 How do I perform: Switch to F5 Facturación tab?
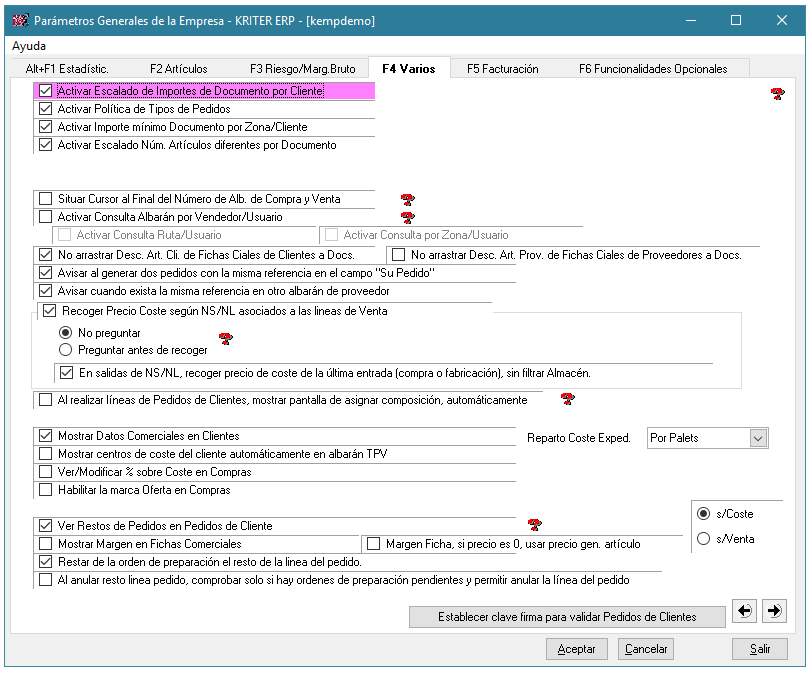[x=502, y=69]
